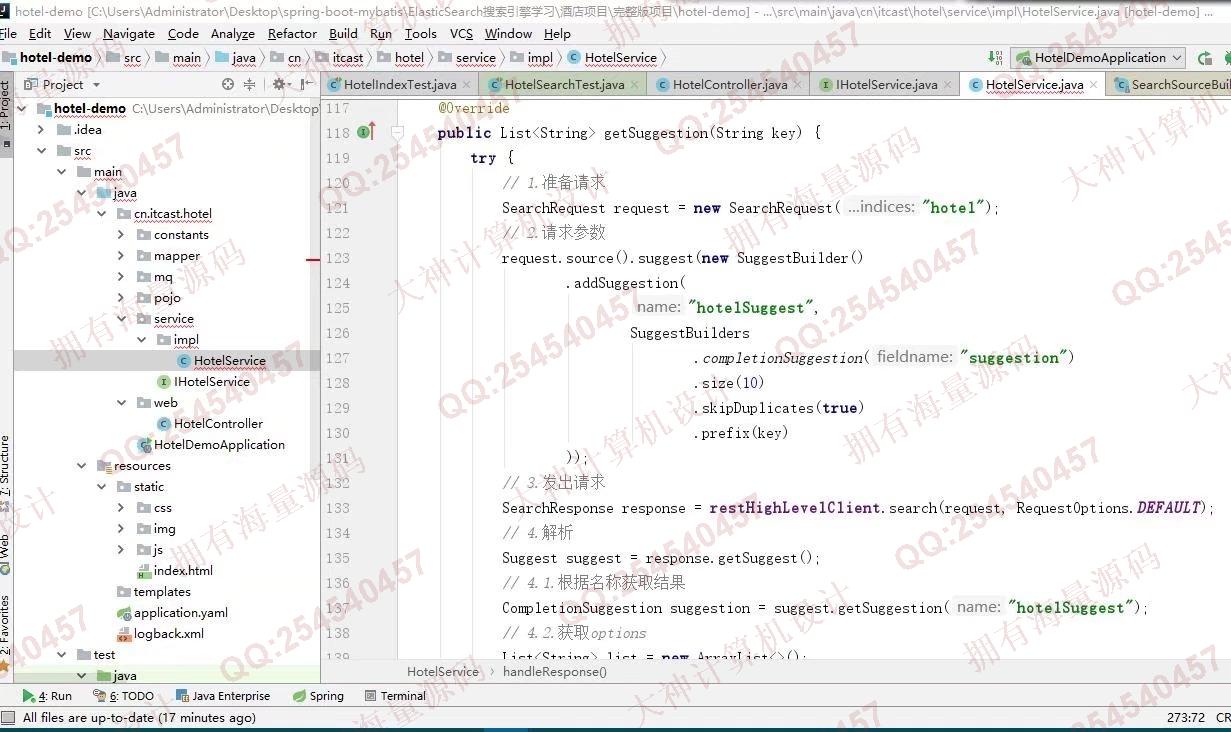This screenshot has width=1231, height=732.
Task: Open the Terminal tool window
Action: point(396,696)
